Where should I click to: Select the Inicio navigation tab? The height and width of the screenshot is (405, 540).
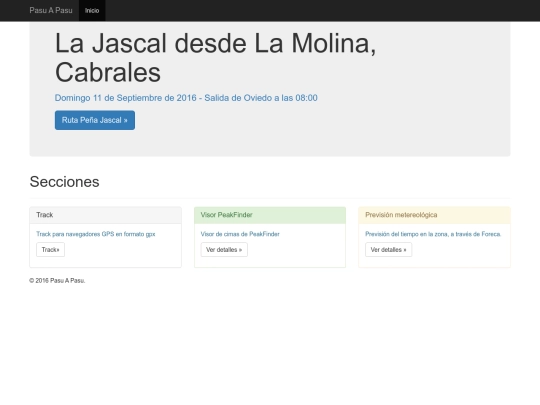pyautogui.click(x=92, y=10)
